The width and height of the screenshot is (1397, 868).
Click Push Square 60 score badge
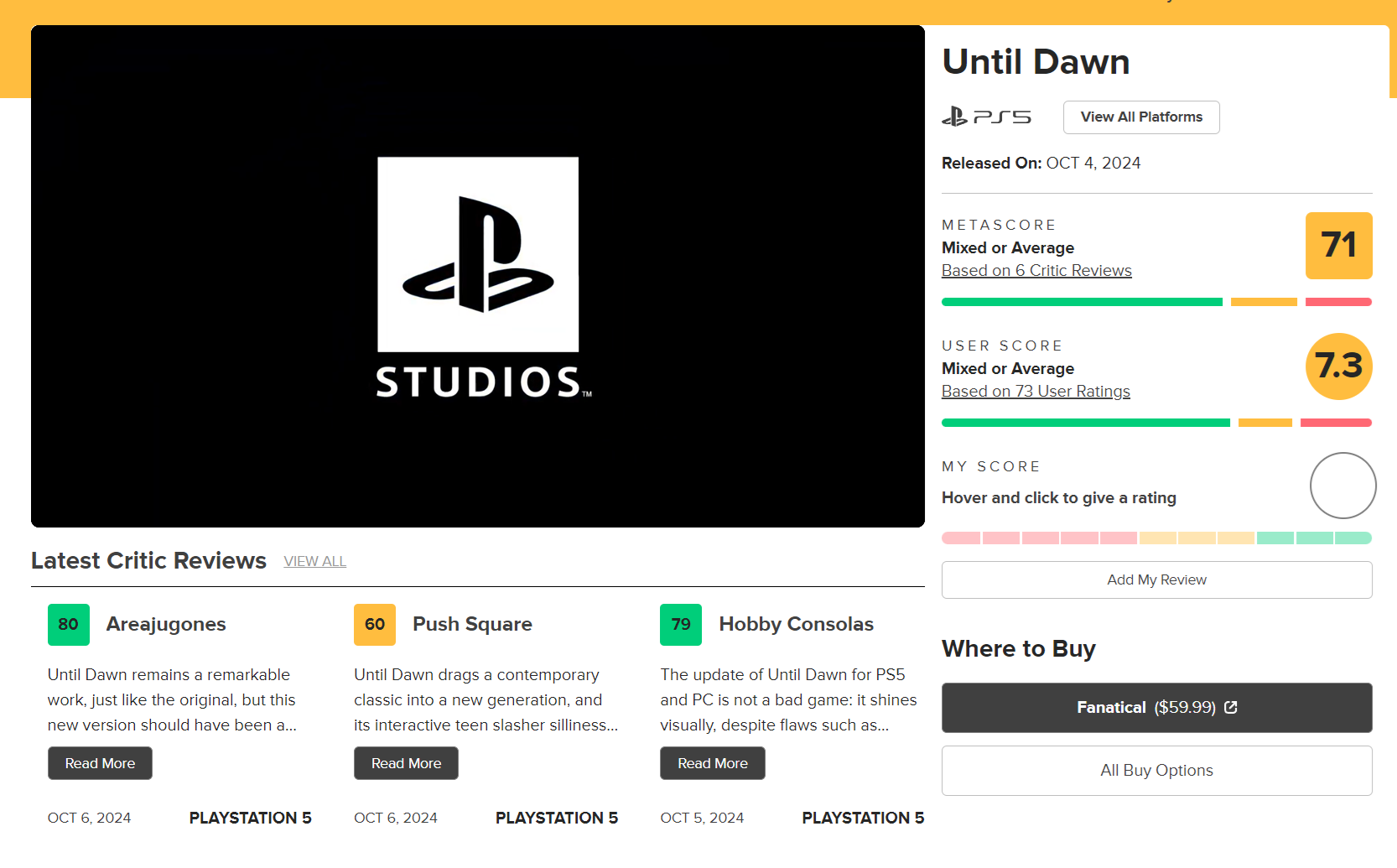(x=375, y=625)
